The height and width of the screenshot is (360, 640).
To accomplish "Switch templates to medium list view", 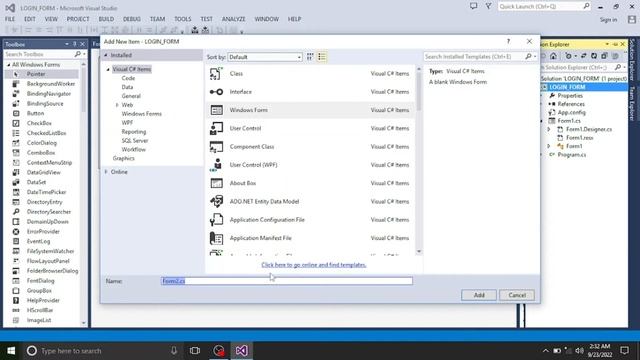I will (322, 57).
